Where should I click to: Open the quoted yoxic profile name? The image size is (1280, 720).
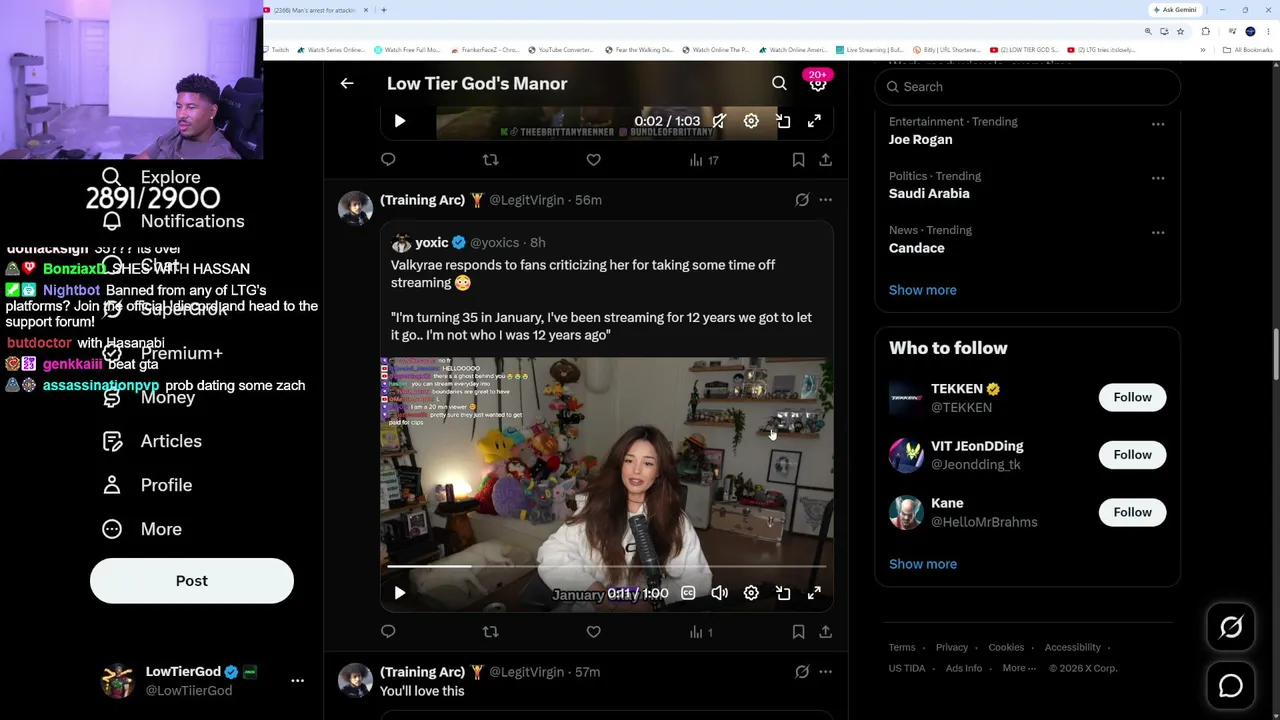[431, 242]
